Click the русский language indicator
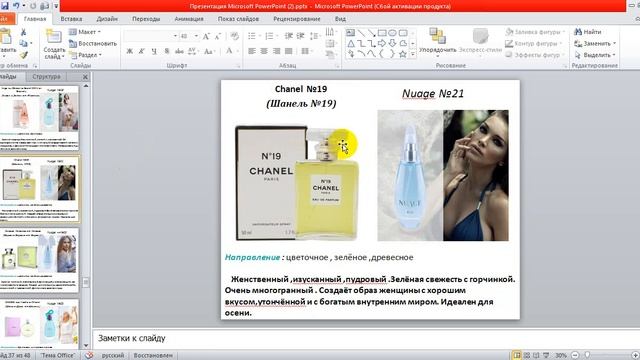 [113, 355]
